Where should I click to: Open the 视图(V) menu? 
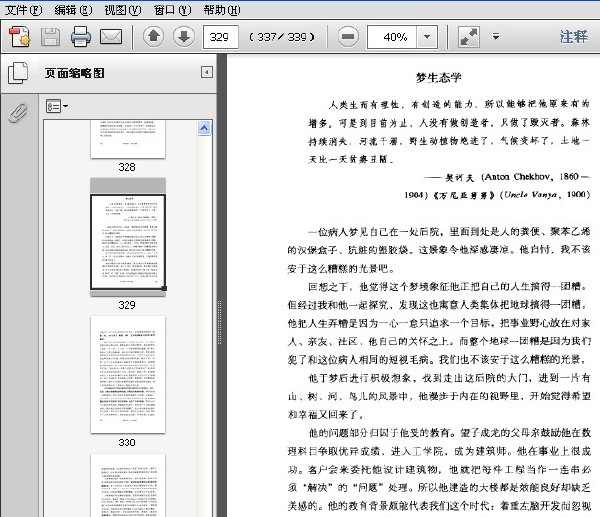[123, 10]
